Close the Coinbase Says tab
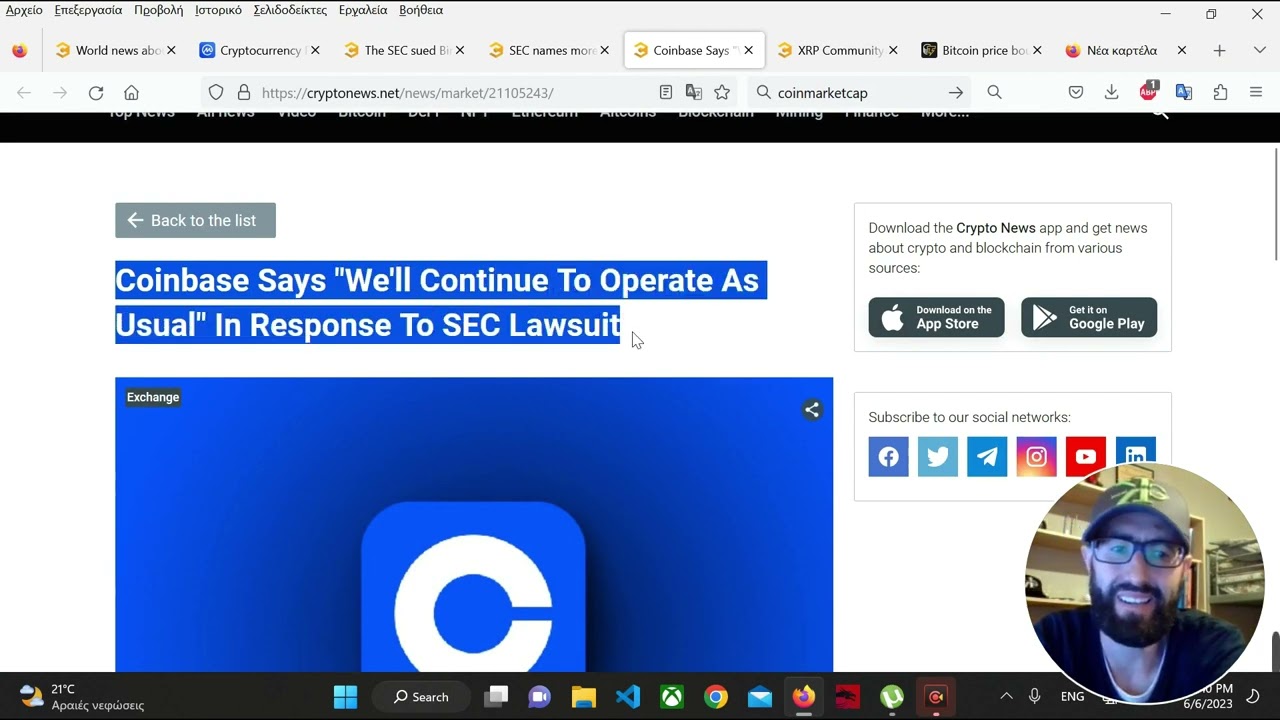The image size is (1280, 720). 748,51
